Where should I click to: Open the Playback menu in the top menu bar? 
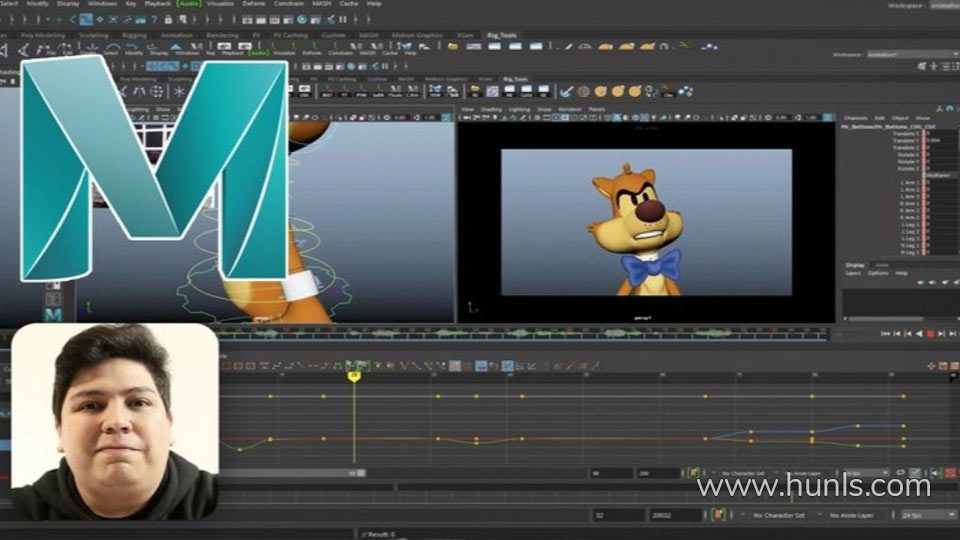coord(158,4)
